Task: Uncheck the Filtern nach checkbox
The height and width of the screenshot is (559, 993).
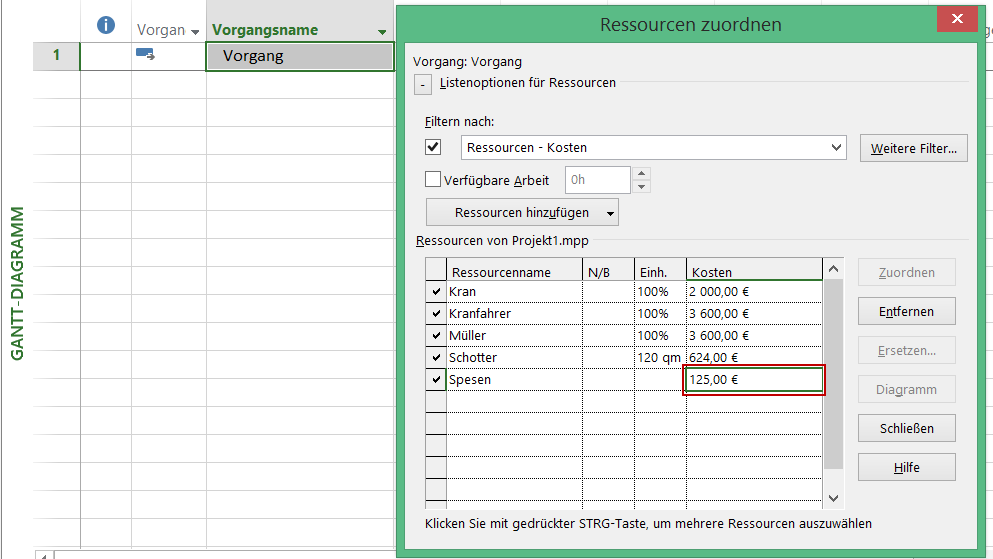Action: 433,147
